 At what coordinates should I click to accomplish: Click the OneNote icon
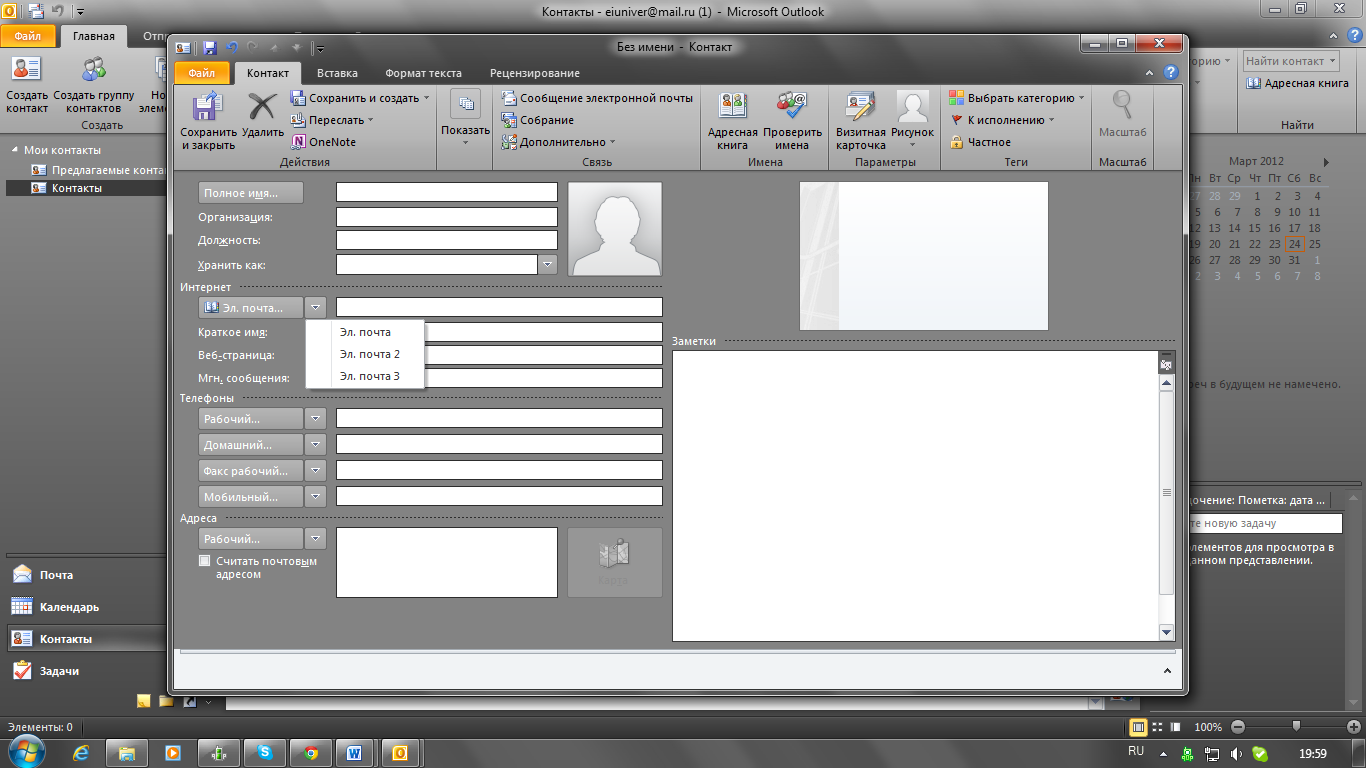[298, 142]
